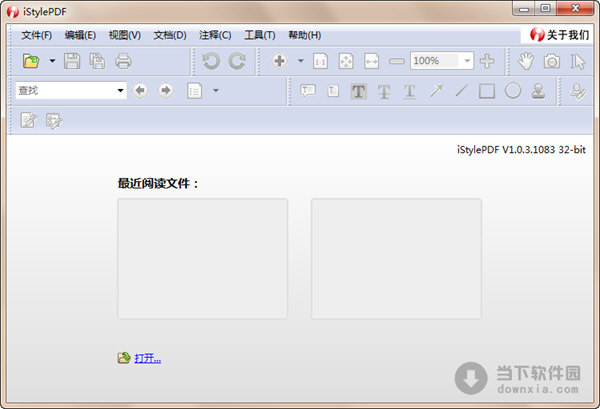Toggle the highlighted text T tool
600x409 pixels.
tap(359, 91)
